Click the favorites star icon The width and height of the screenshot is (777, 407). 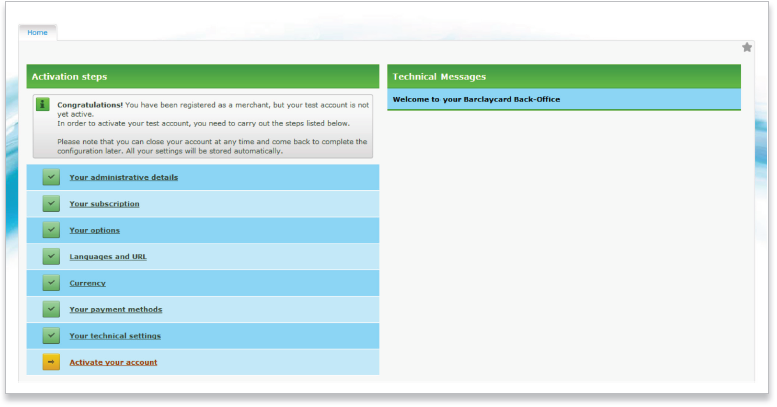click(747, 47)
